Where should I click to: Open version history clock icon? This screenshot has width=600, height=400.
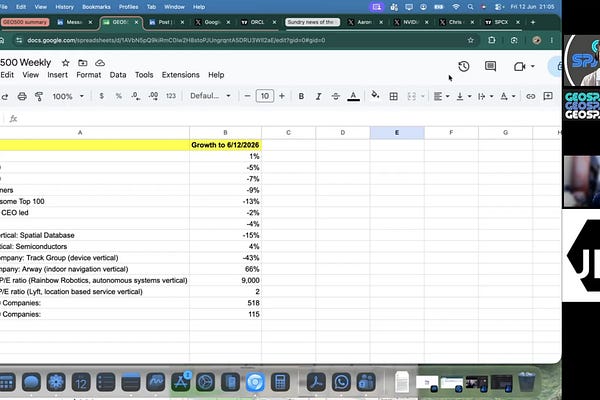tap(463, 66)
